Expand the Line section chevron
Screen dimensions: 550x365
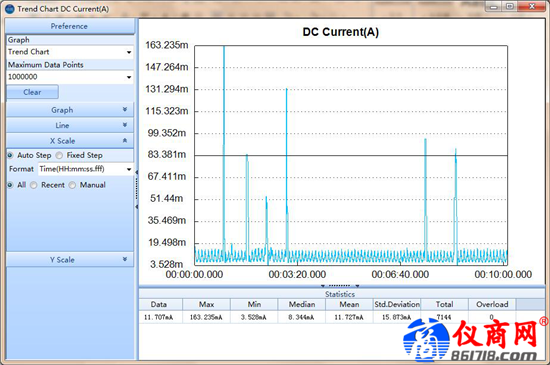point(125,125)
